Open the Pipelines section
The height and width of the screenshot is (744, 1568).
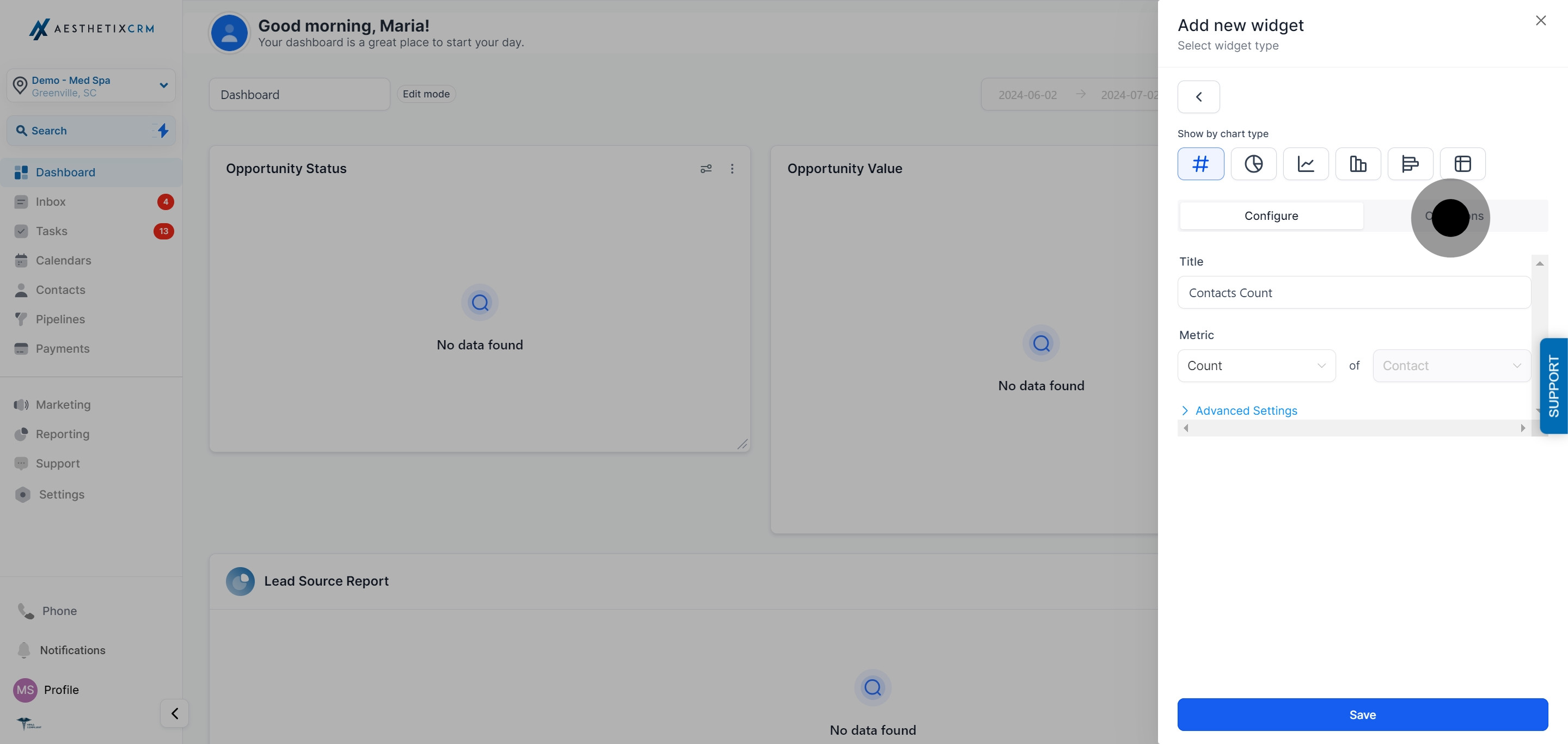coord(60,319)
